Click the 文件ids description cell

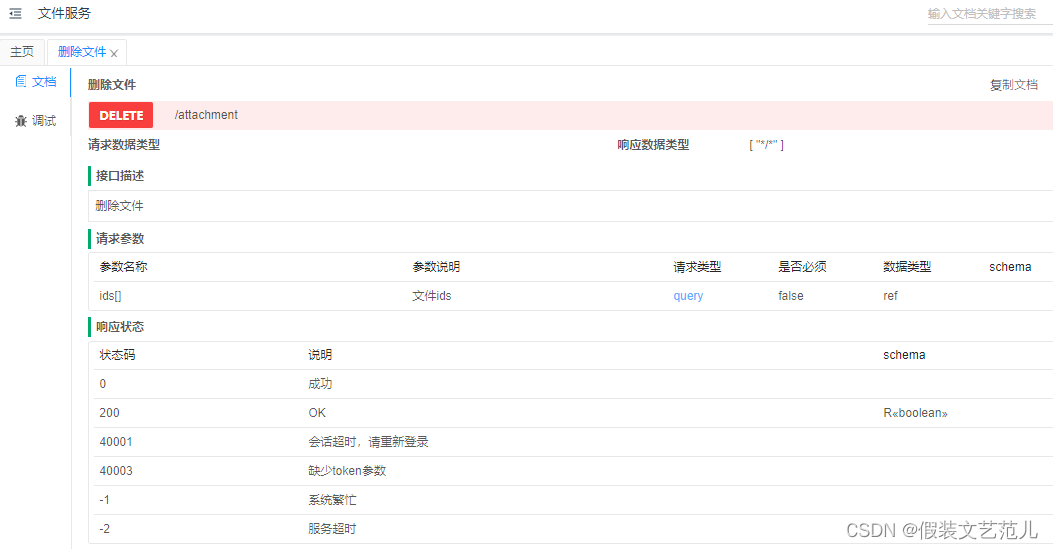[432, 296]
